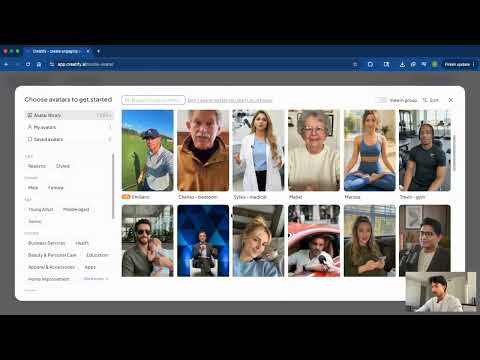Select the Education industry filter
This screenshot has width=480, height=360.
click(97, 255)
